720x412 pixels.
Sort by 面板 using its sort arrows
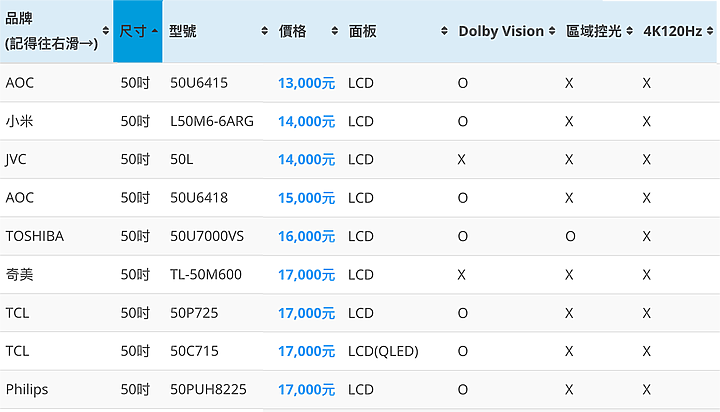[444, 31]
